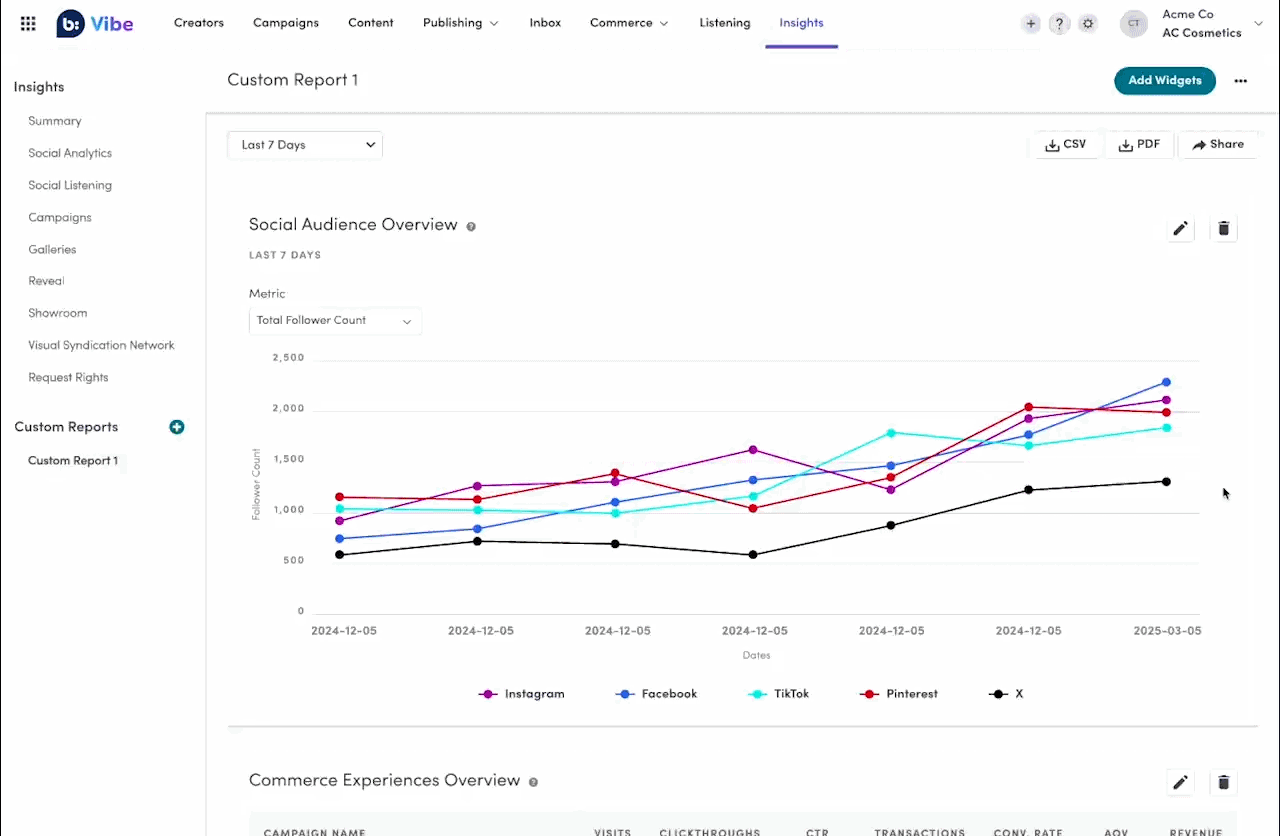1280x836 pixels.
Task: Export the report as CSV
Action: (x=1065, y=145)
